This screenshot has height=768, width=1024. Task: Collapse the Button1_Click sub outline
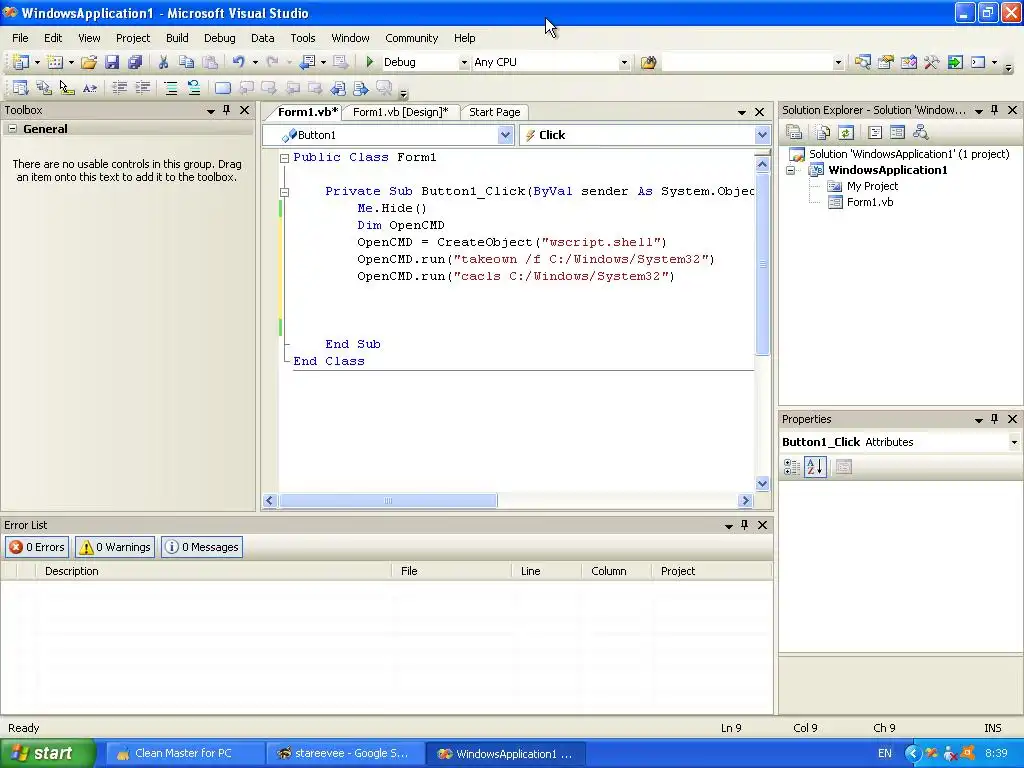tap(284, 192)
